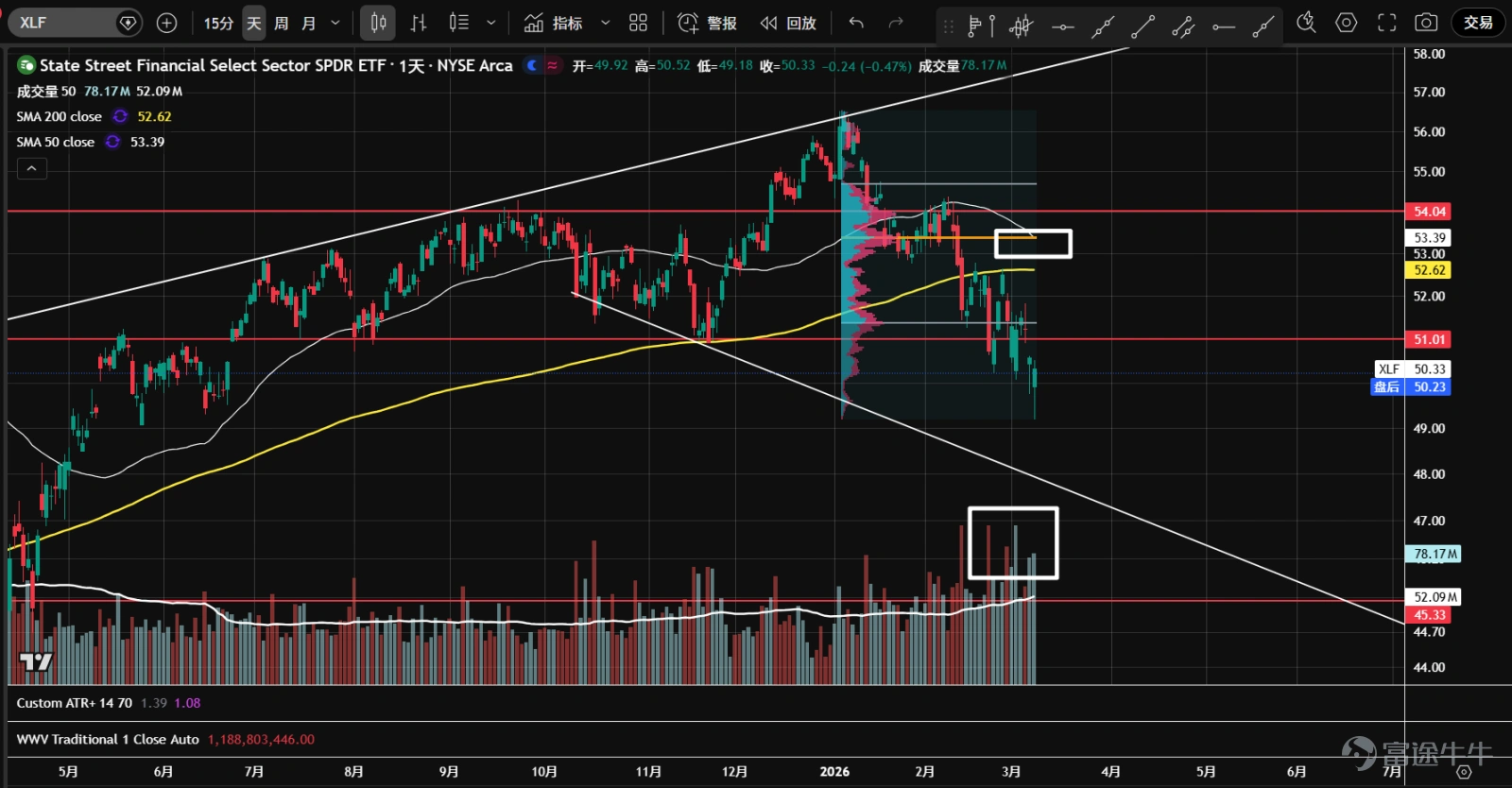This screenshot has width=1512, height=788.
Task: Expand the timeframe dropdown arrow
Action: (x=335, y=23)
